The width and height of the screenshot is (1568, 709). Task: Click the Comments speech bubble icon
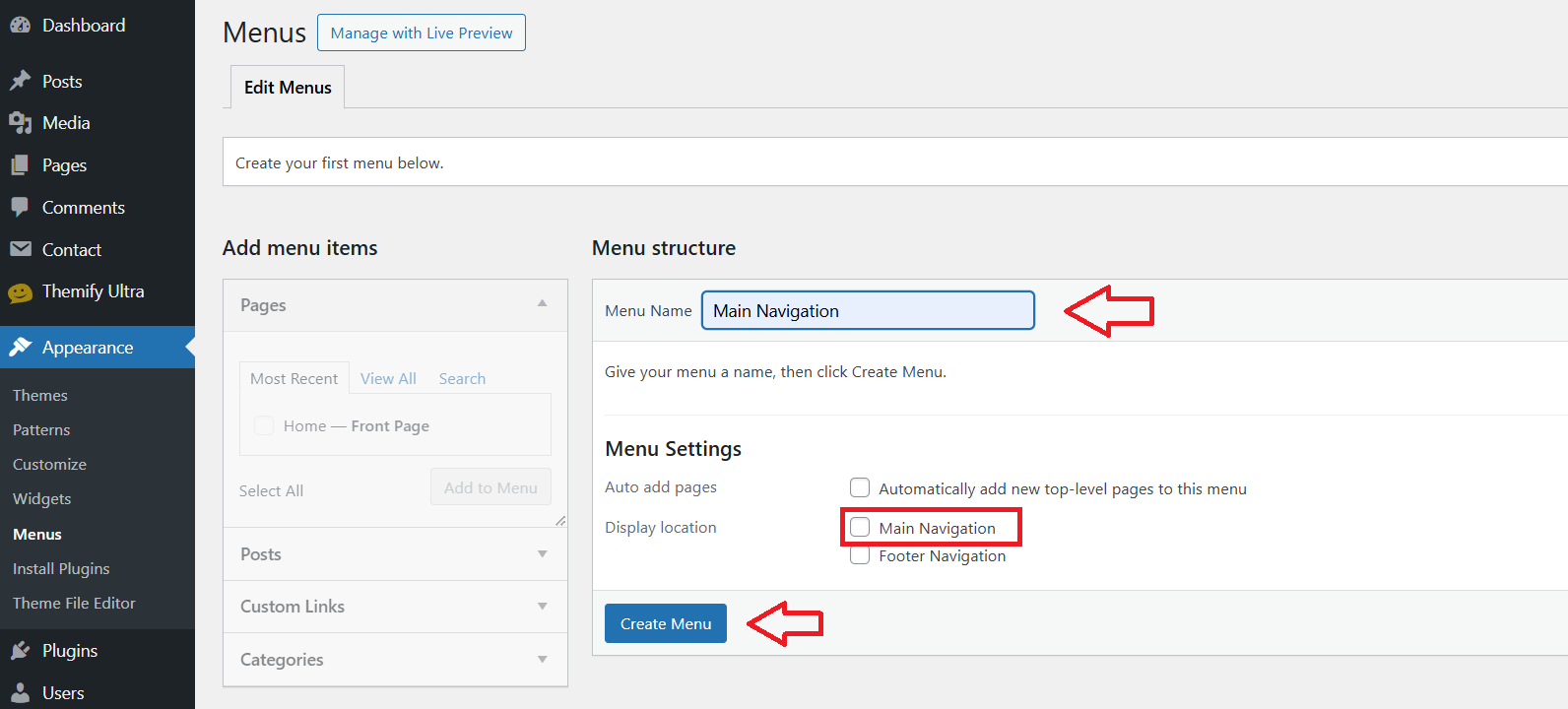coord(20,208)
